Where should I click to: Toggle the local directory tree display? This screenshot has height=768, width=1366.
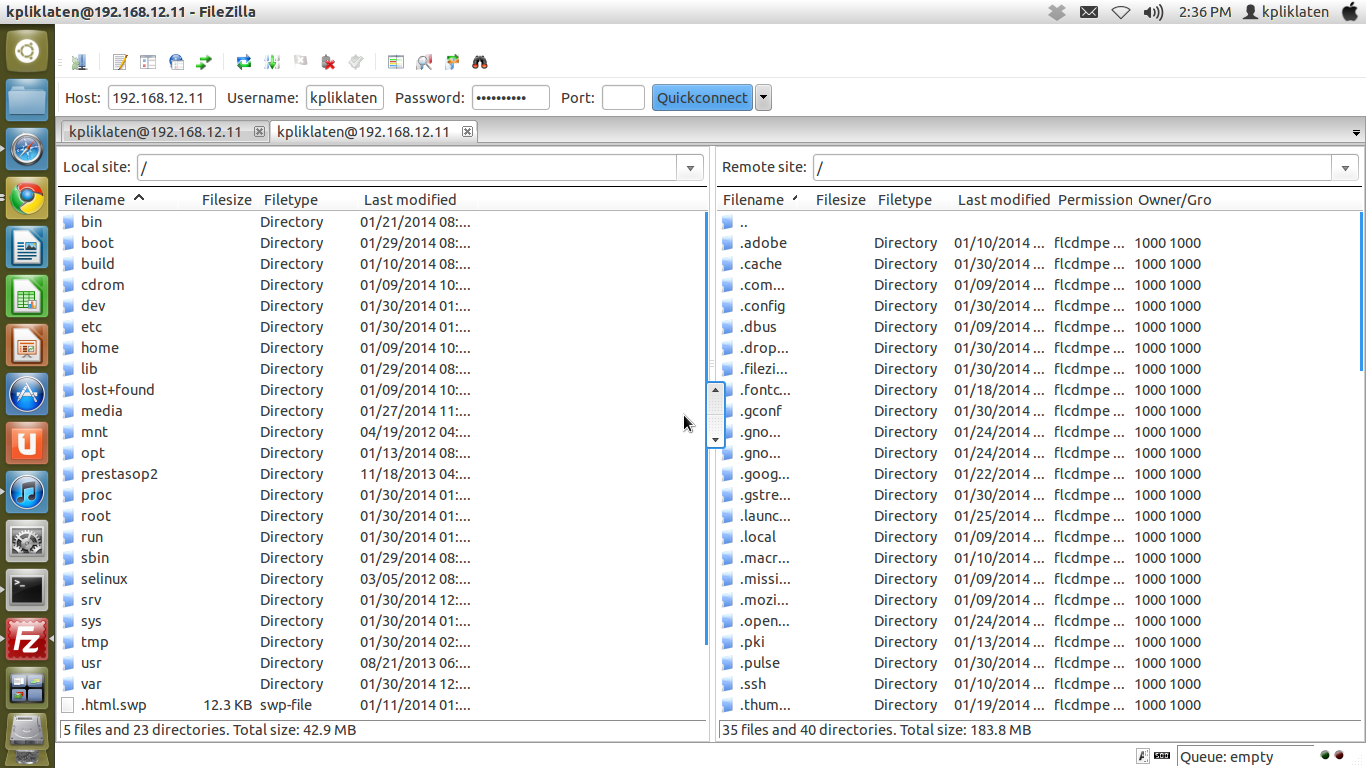pos(148,62)
